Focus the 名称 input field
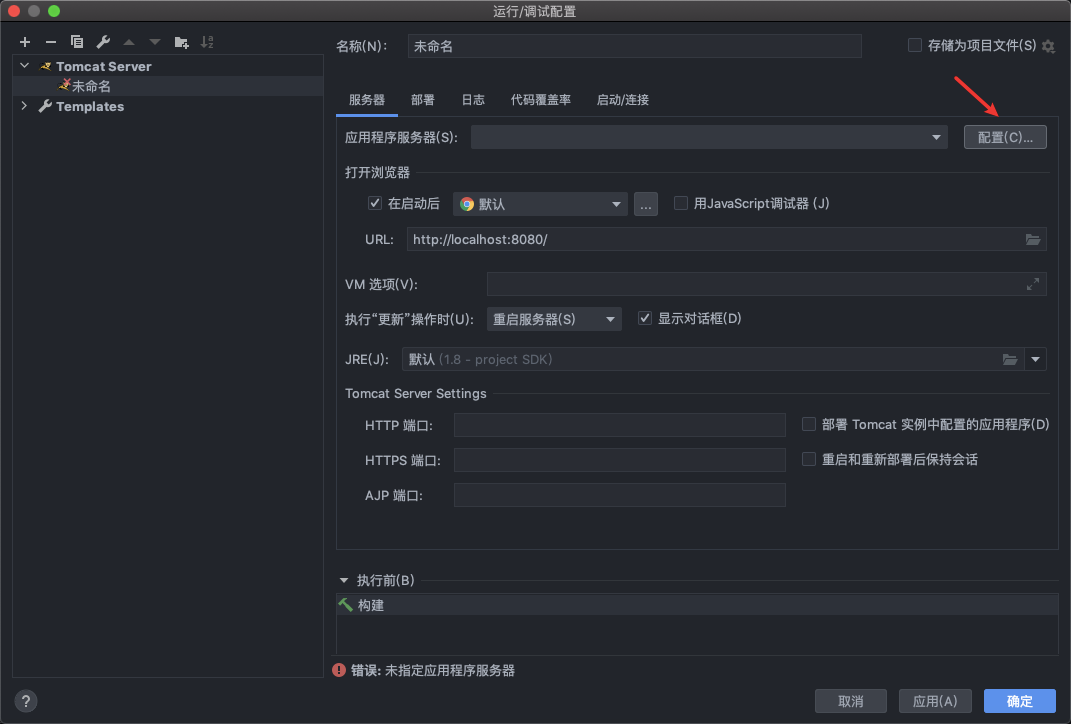 635,46
